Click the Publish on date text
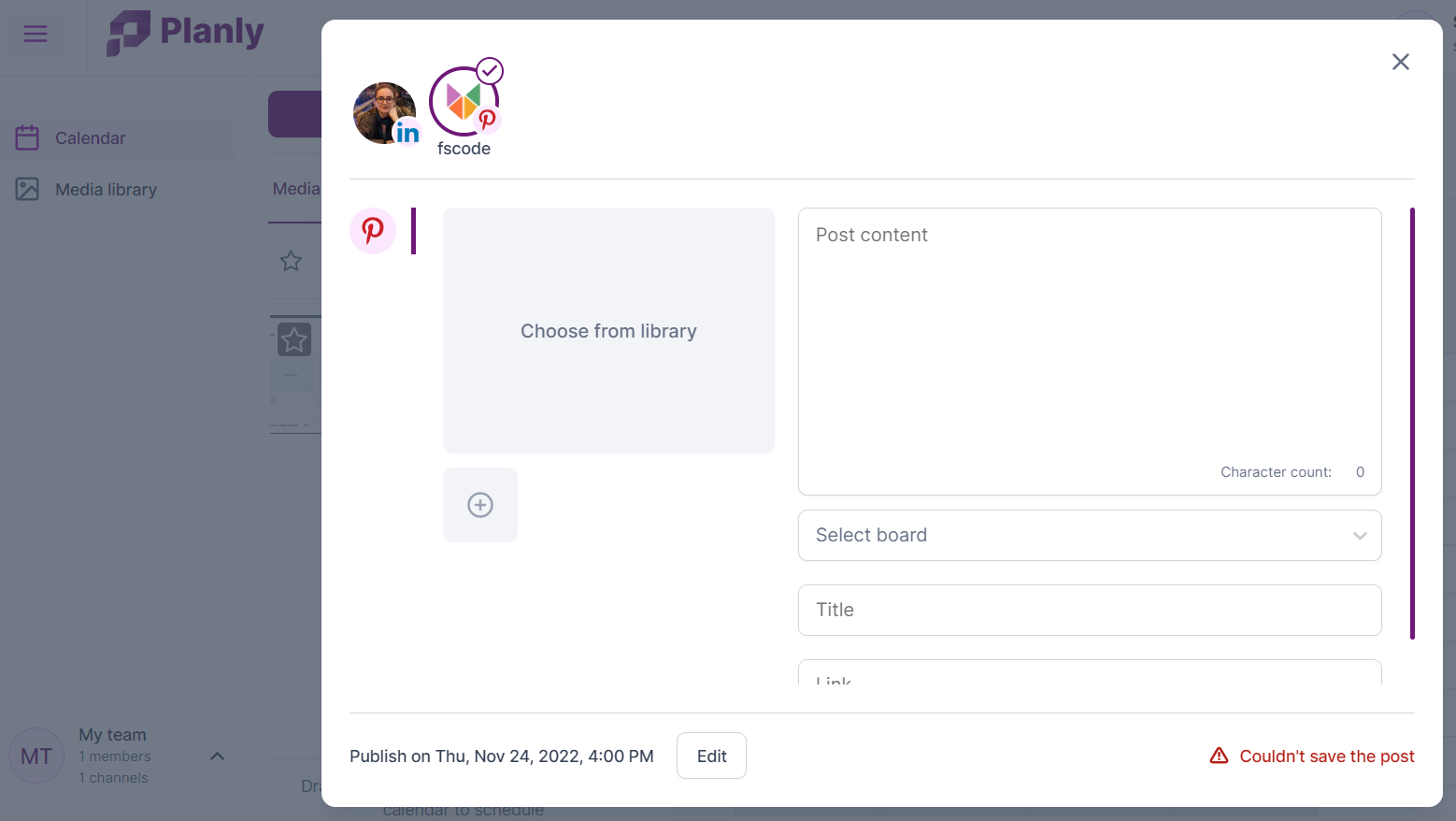Viewport: 1456px width, 821px height. (x=502, y=756)
